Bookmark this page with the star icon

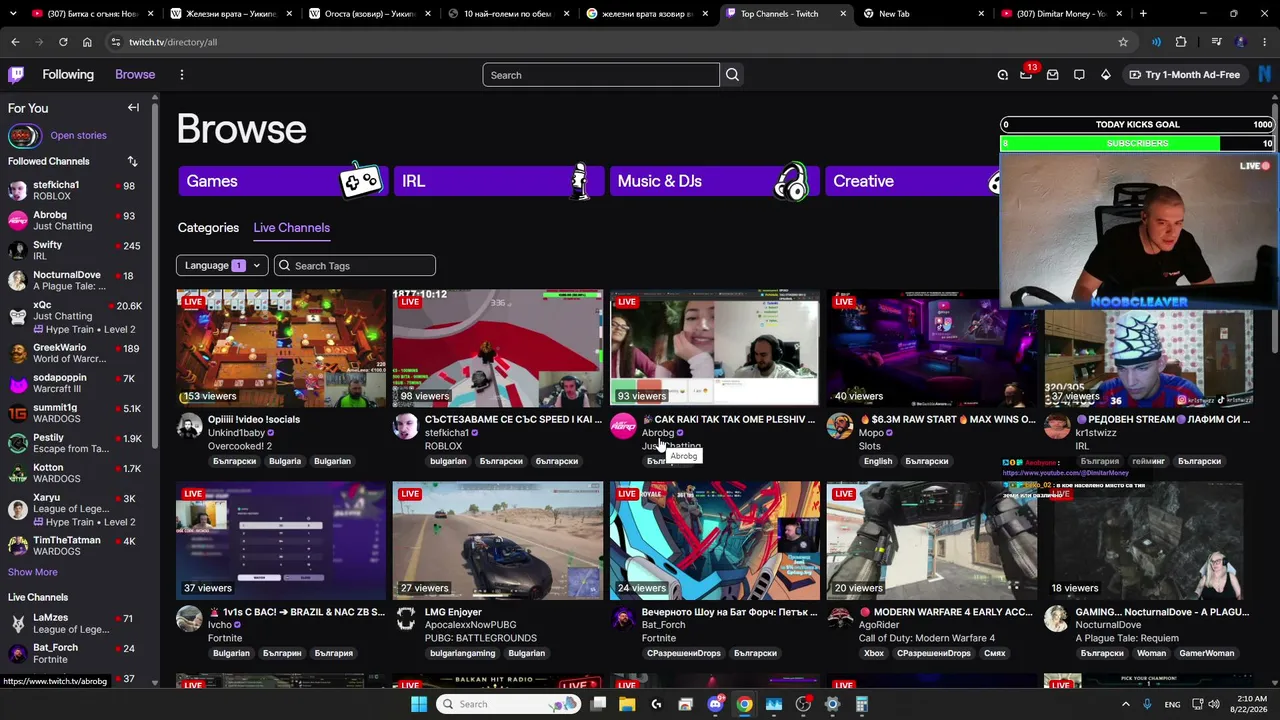pos(1123,42)
